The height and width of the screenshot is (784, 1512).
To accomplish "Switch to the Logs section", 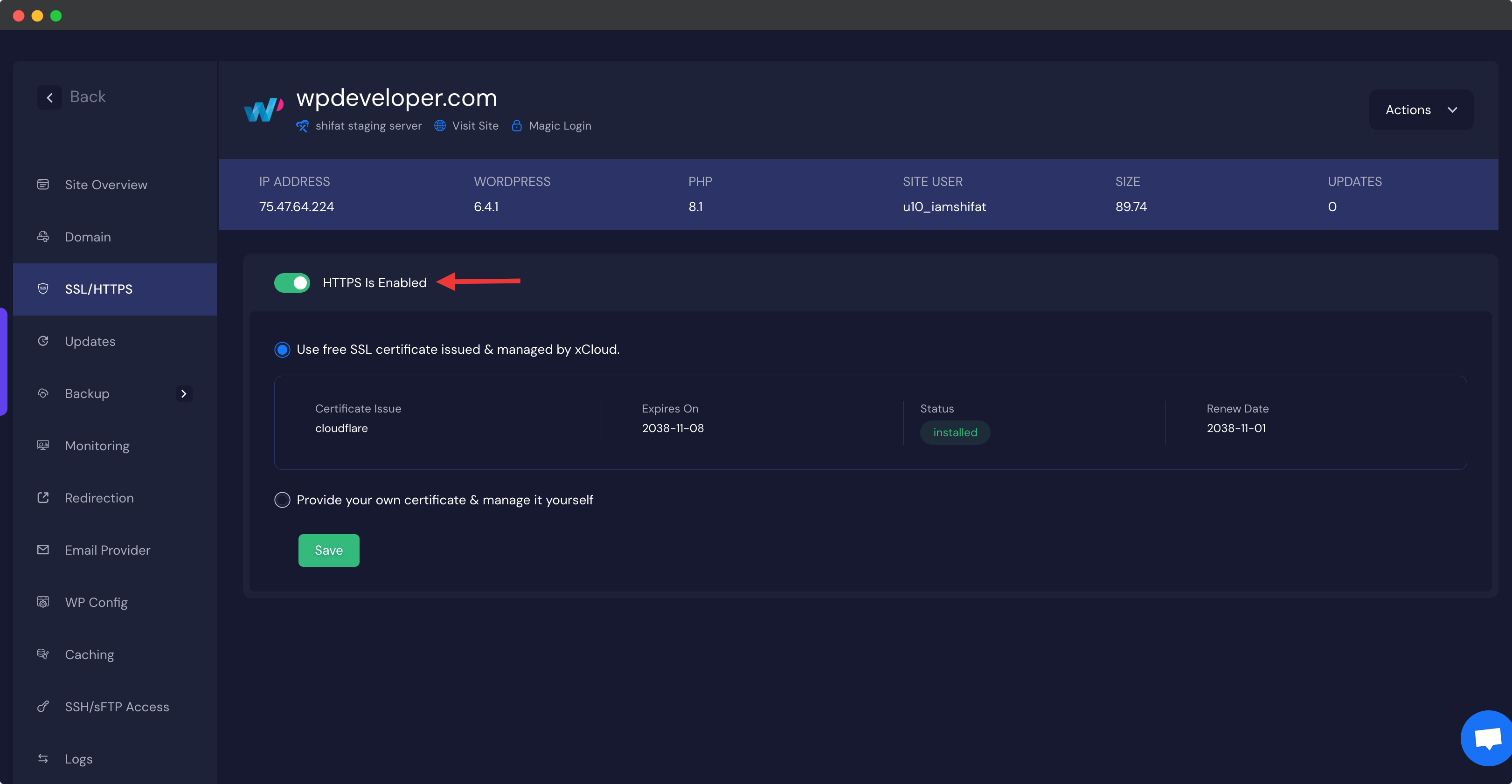I will click(x=43, y=759).
